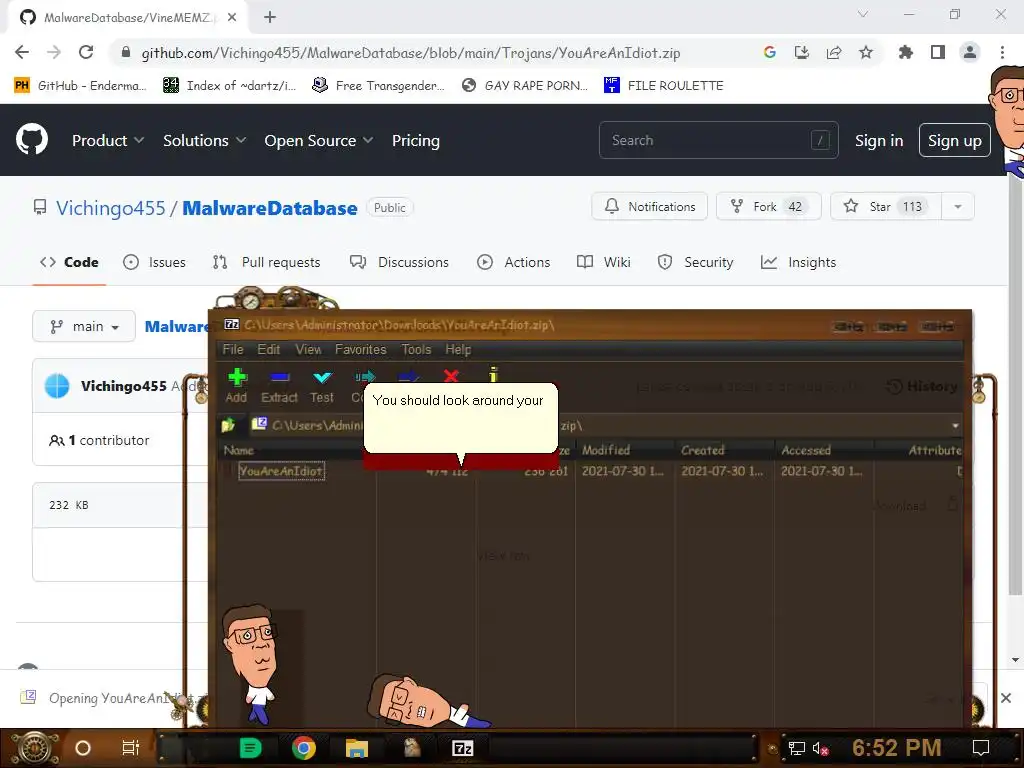Close the downloads bar

(1006, 698)
